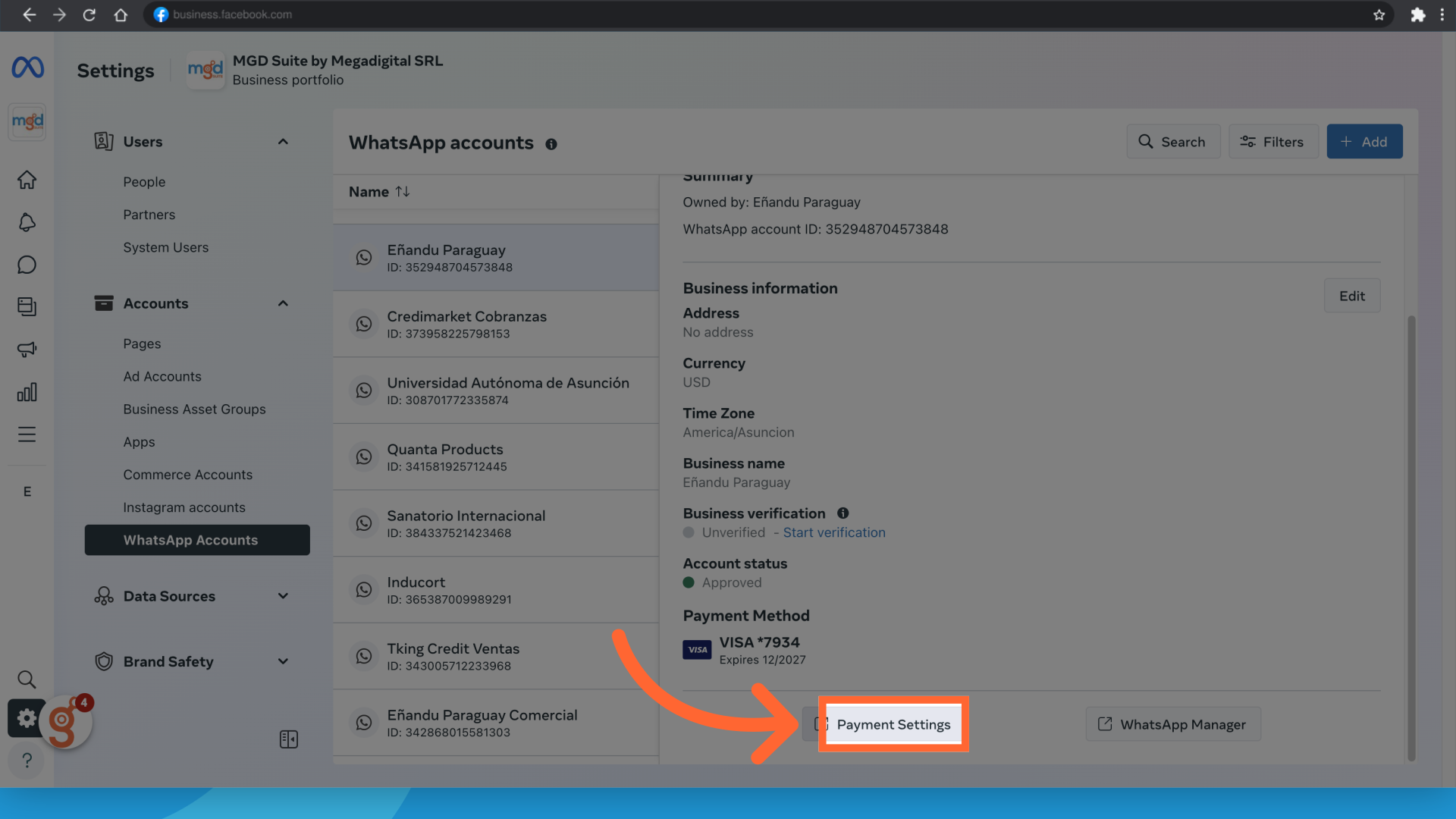The height and width of the screenshot is (819, 1456).
Task: Open the megaphone ads icon in sidebar
Action: (x=27, y=350)
